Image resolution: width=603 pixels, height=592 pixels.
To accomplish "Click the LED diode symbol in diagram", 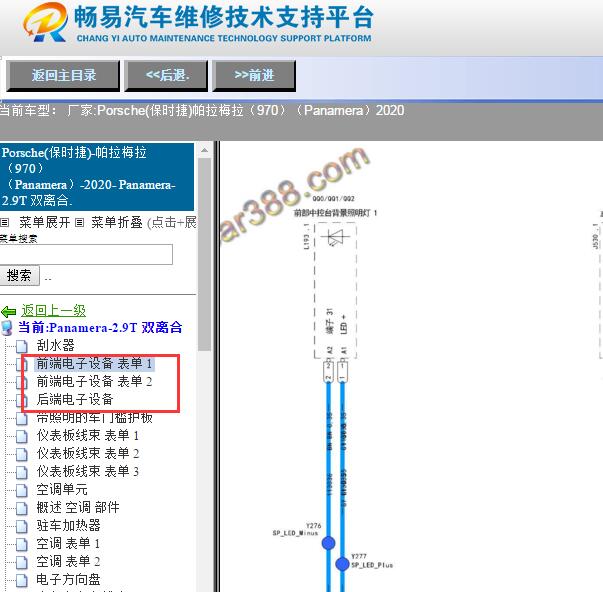I will (336, 237).
